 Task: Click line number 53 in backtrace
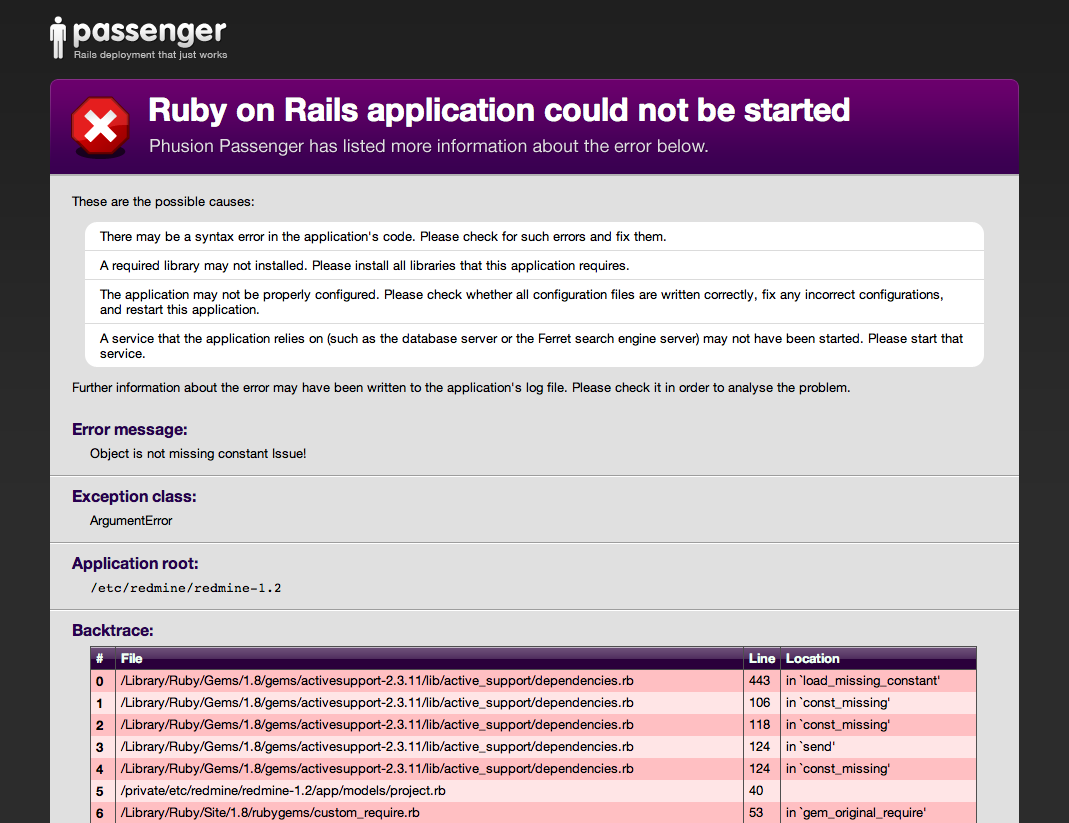[756, 813]
